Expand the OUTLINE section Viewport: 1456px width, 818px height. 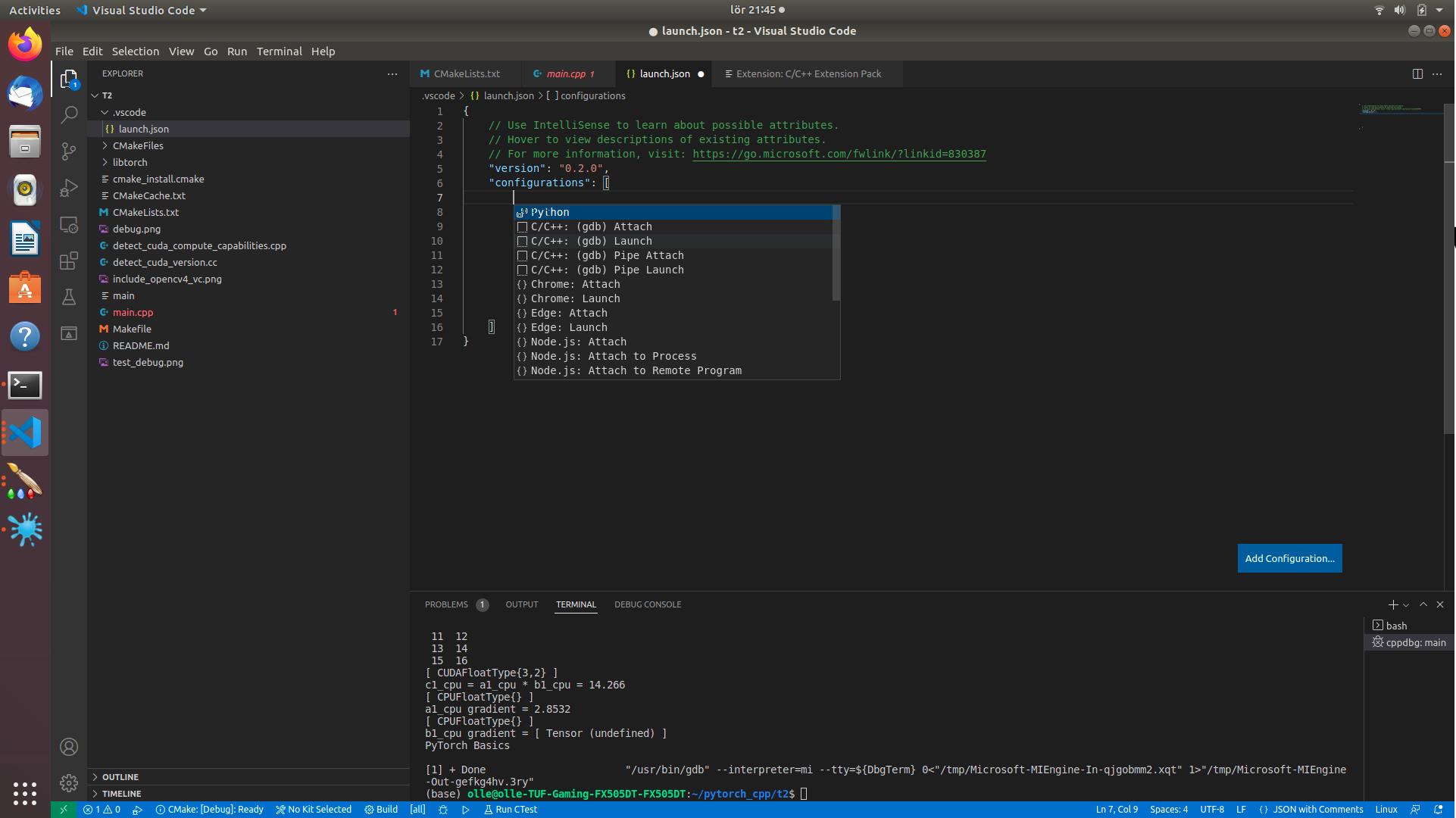(120, 776)
